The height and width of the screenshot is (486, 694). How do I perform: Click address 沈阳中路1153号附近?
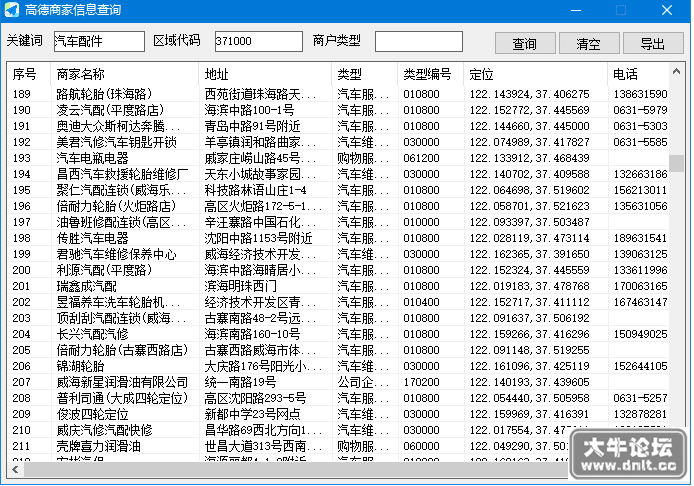258,238
